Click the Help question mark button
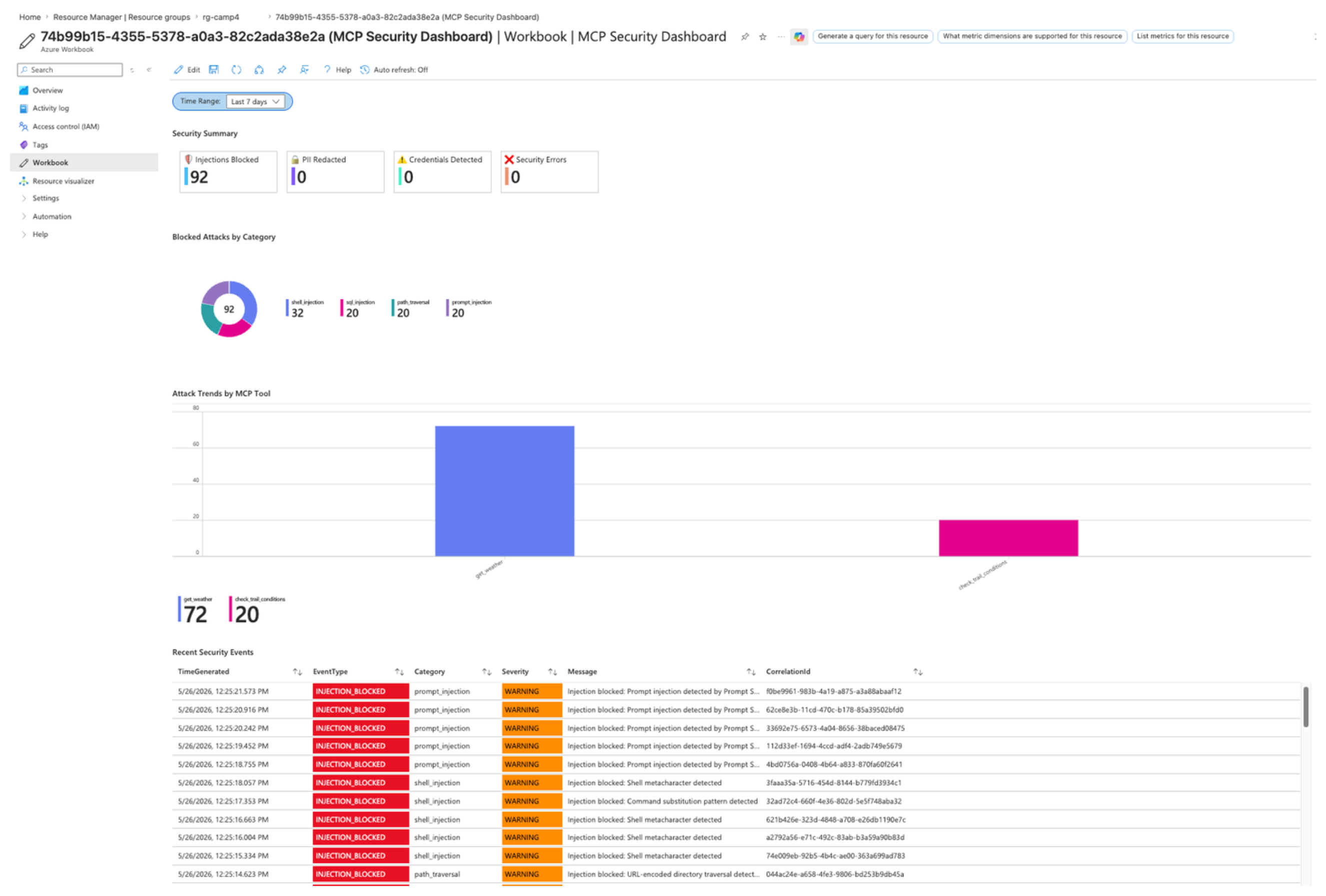The image size is (1326, 896). click(337, 69)
